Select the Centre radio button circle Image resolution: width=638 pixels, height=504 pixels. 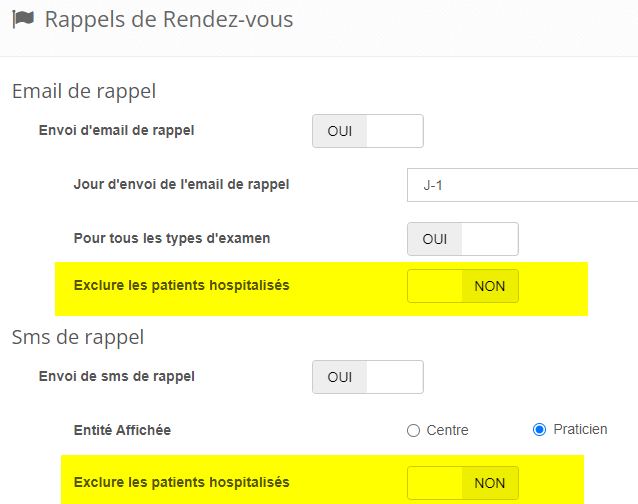[x=413, y=430]
